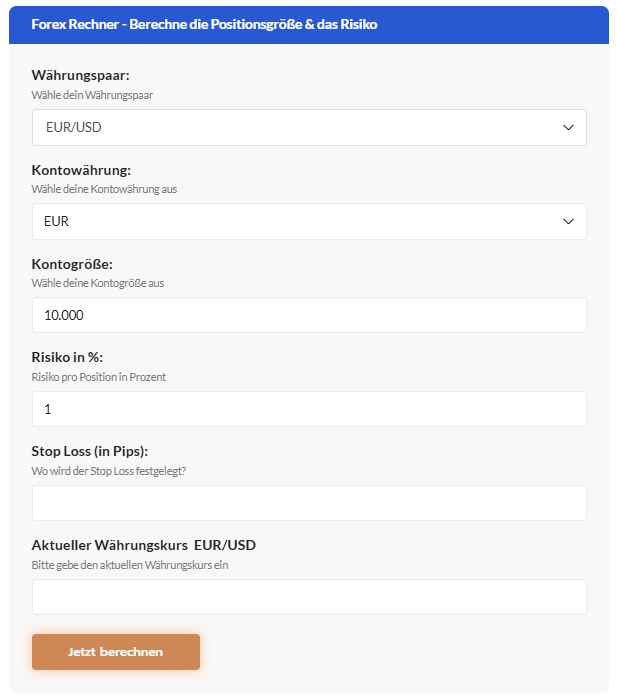Click the Stop Loss (in Pips) label

pos(90,451)
